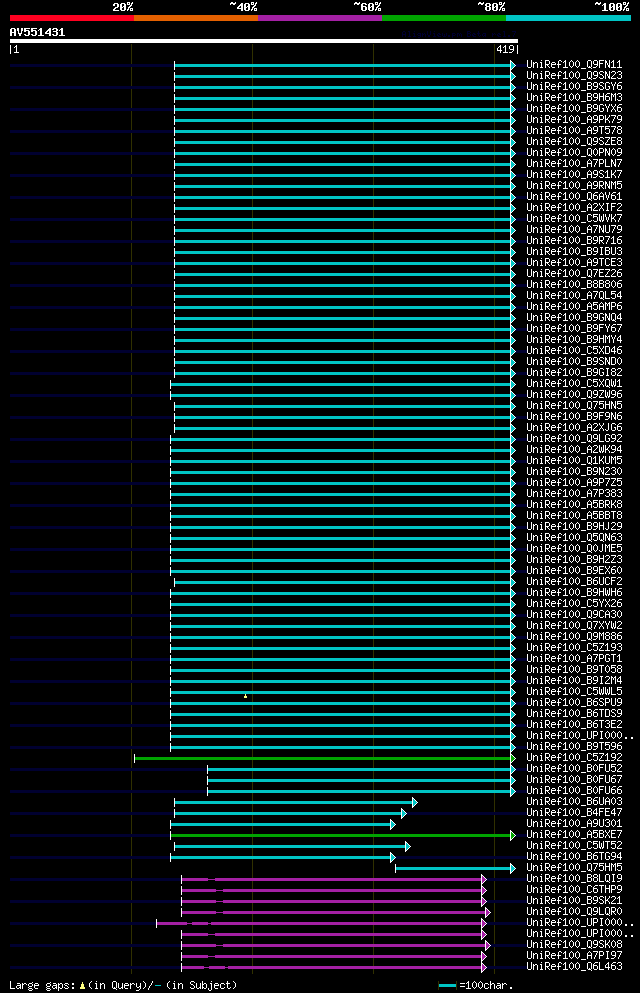Select the UniRef100_B0FU67 label

click(x=574, y=780)
